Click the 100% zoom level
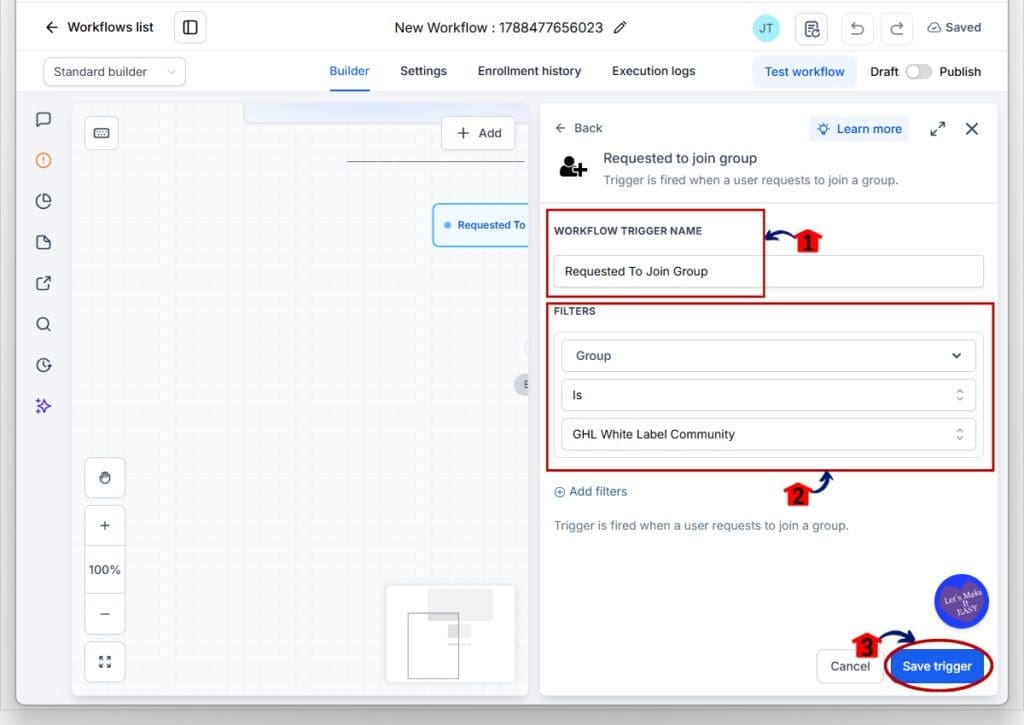 pos(104,570)
